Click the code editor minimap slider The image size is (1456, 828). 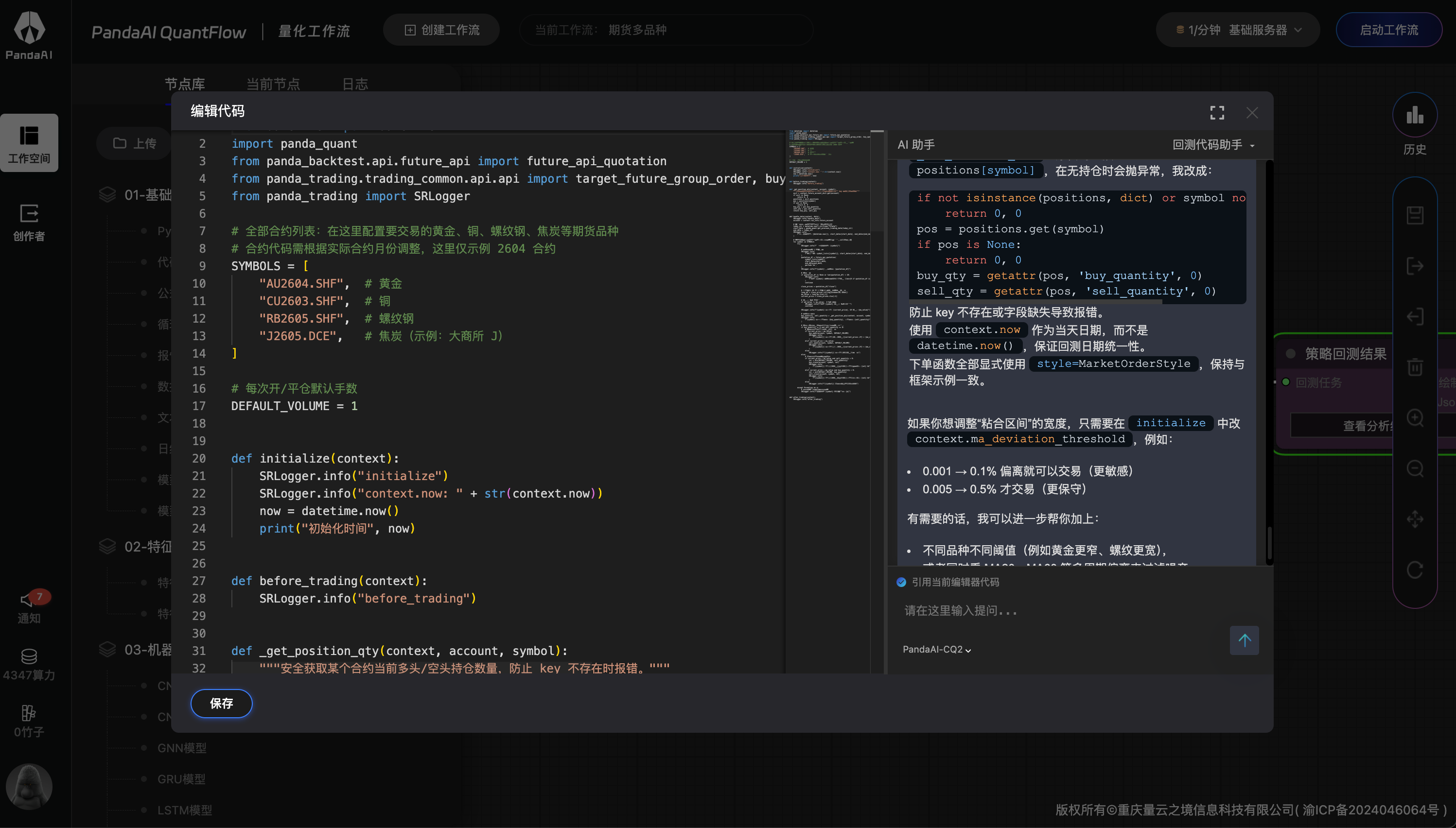828,181
